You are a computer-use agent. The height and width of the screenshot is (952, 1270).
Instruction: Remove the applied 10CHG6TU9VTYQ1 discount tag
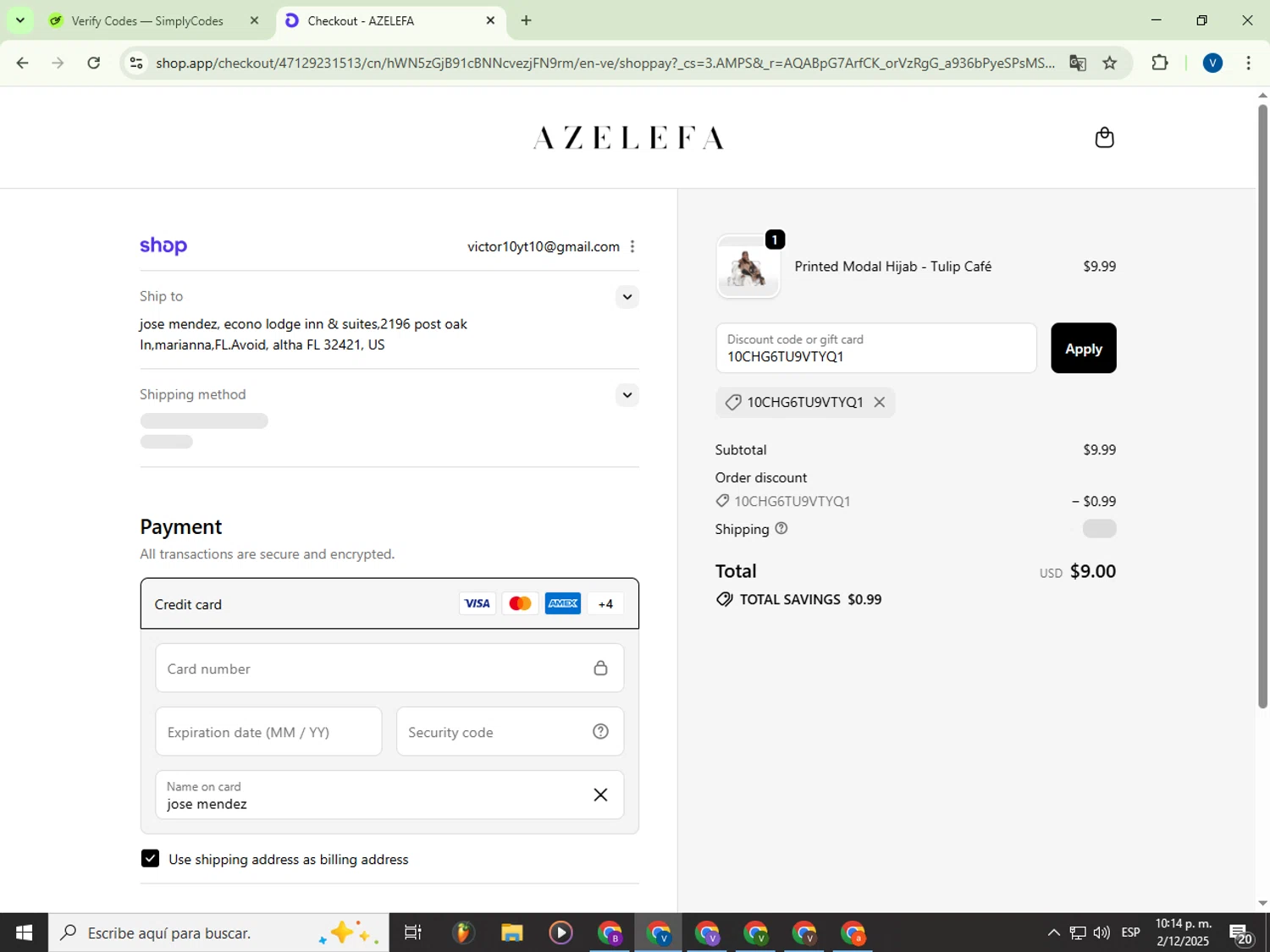880,402
